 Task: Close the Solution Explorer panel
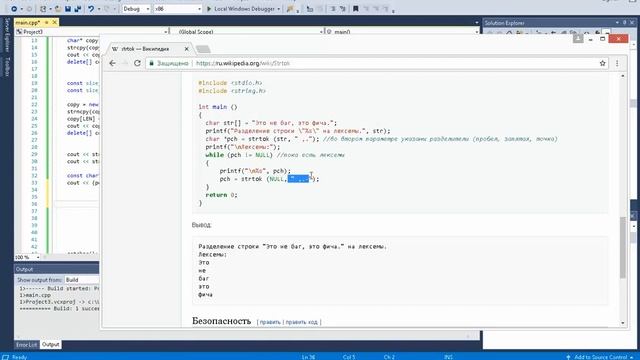point(632,23)
